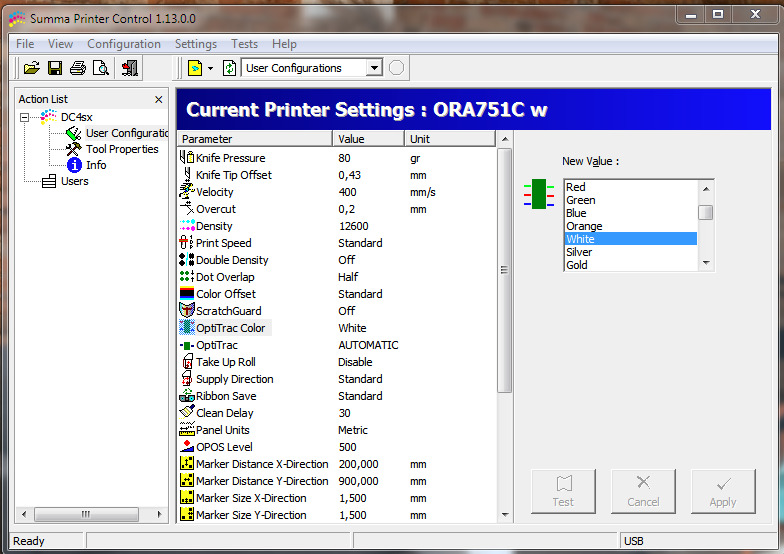784x554 pixels.
Task: Click Action List scroll-right arrow
Action: [160, 514]
